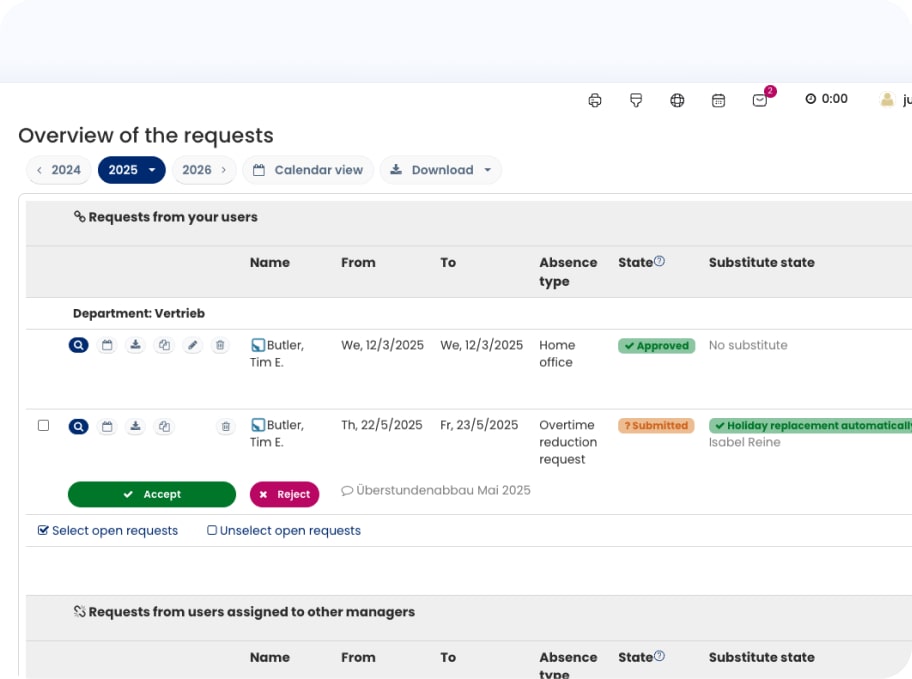
Task: Download the Overtime reduction request entry
Action: click(136, 426)
